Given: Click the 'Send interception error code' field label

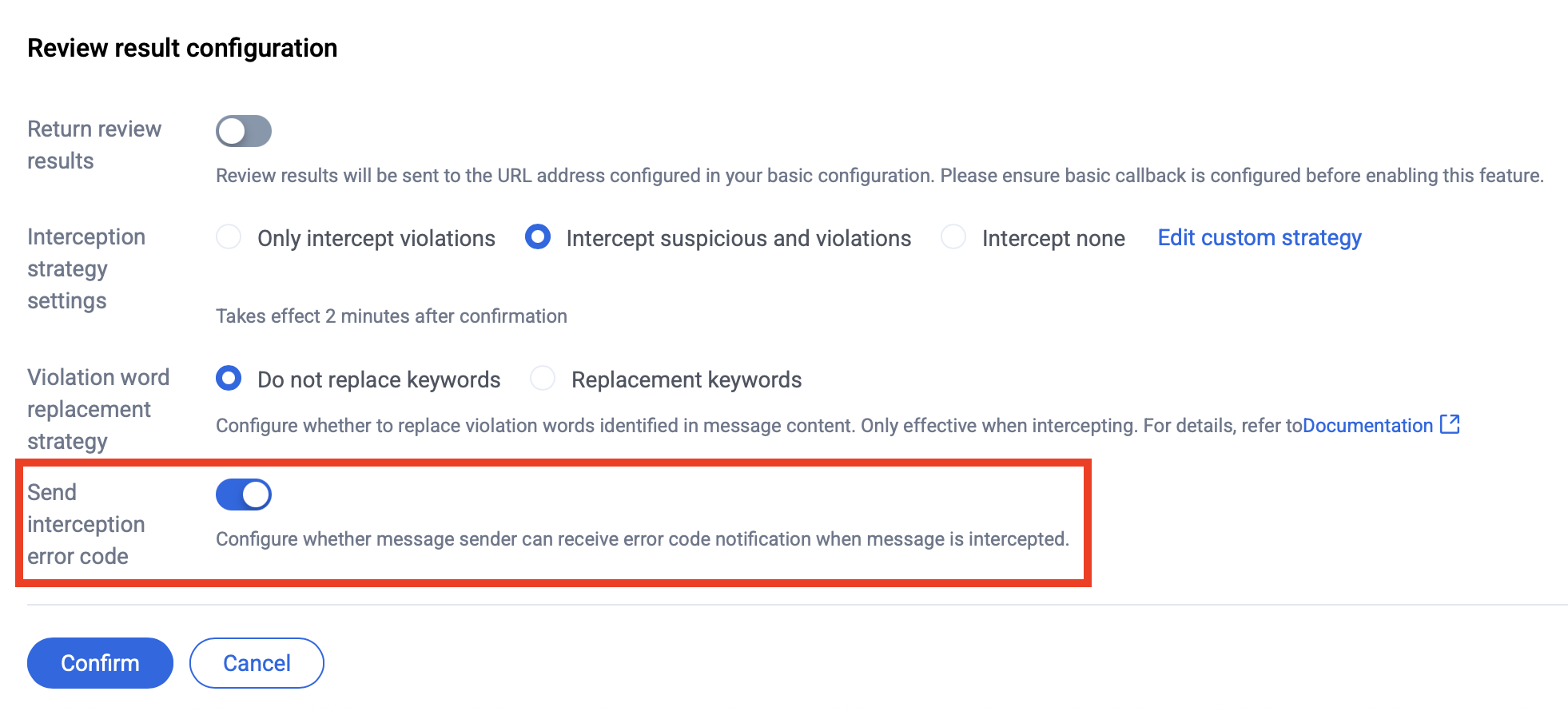Looking at the screenshot, I should (86, 524).
